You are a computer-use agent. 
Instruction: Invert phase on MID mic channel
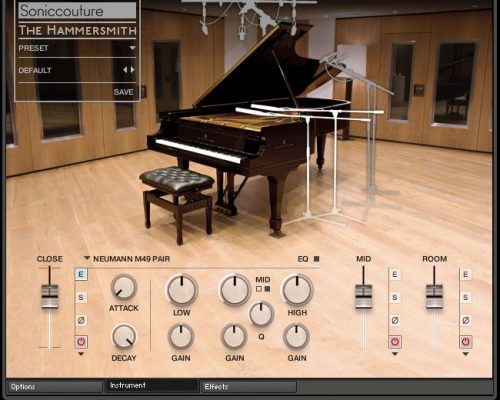pyautogui.click(x=395, y=320)
